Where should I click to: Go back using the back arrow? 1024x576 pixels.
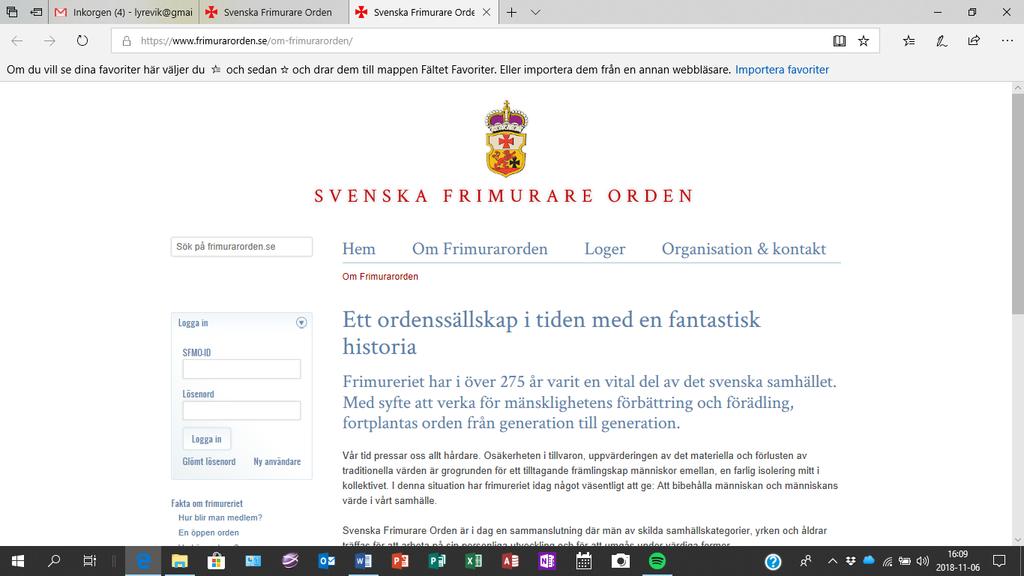click(17, 40)
